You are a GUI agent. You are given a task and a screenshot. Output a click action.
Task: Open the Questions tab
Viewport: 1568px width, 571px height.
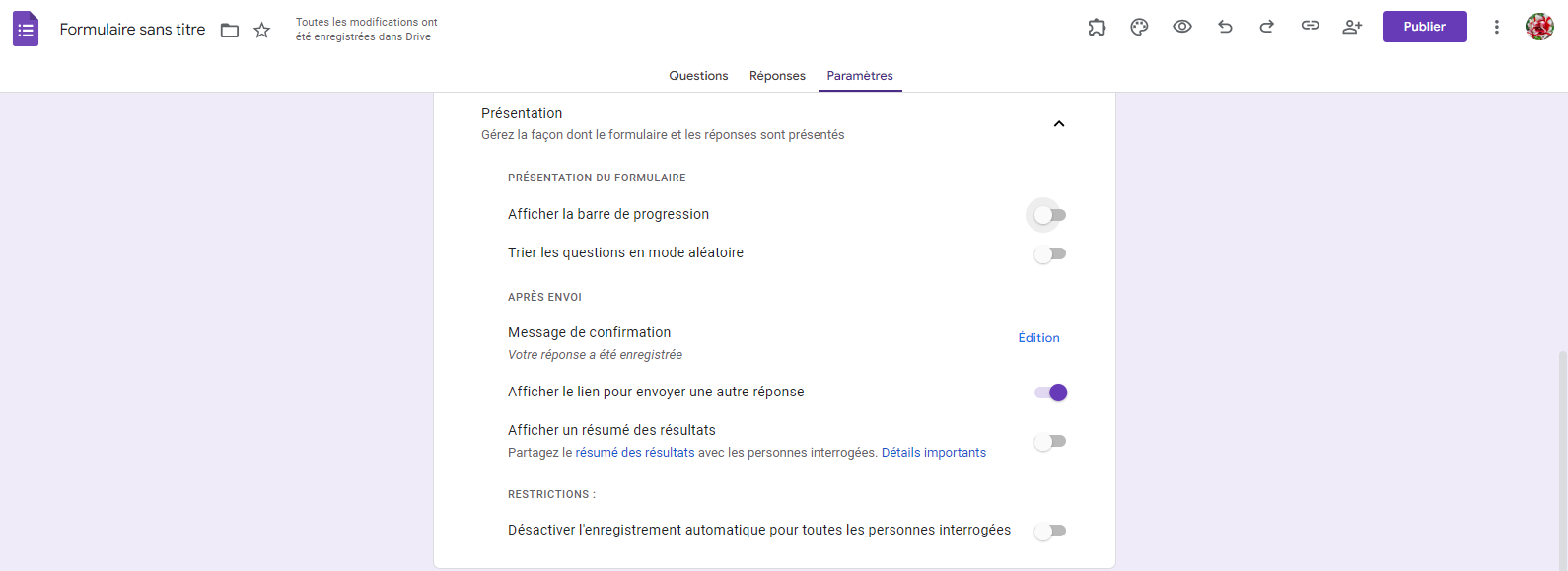(x=698, y=75)
